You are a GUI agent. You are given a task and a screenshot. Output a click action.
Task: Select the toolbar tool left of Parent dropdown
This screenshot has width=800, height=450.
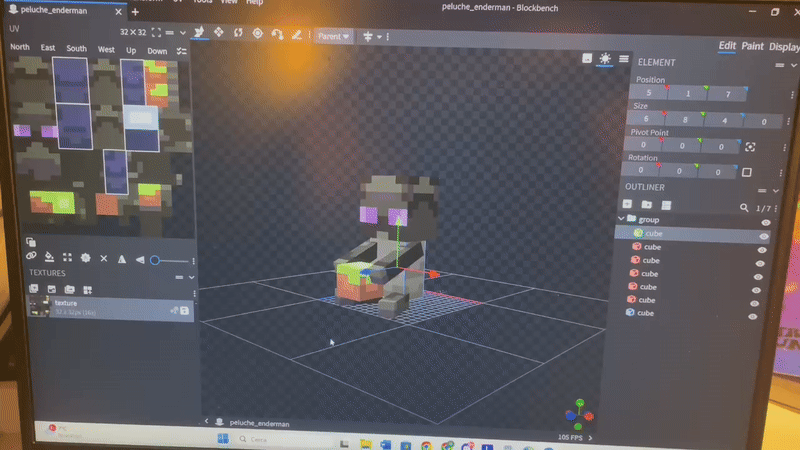pyautogui.click(x=296, y=35)
